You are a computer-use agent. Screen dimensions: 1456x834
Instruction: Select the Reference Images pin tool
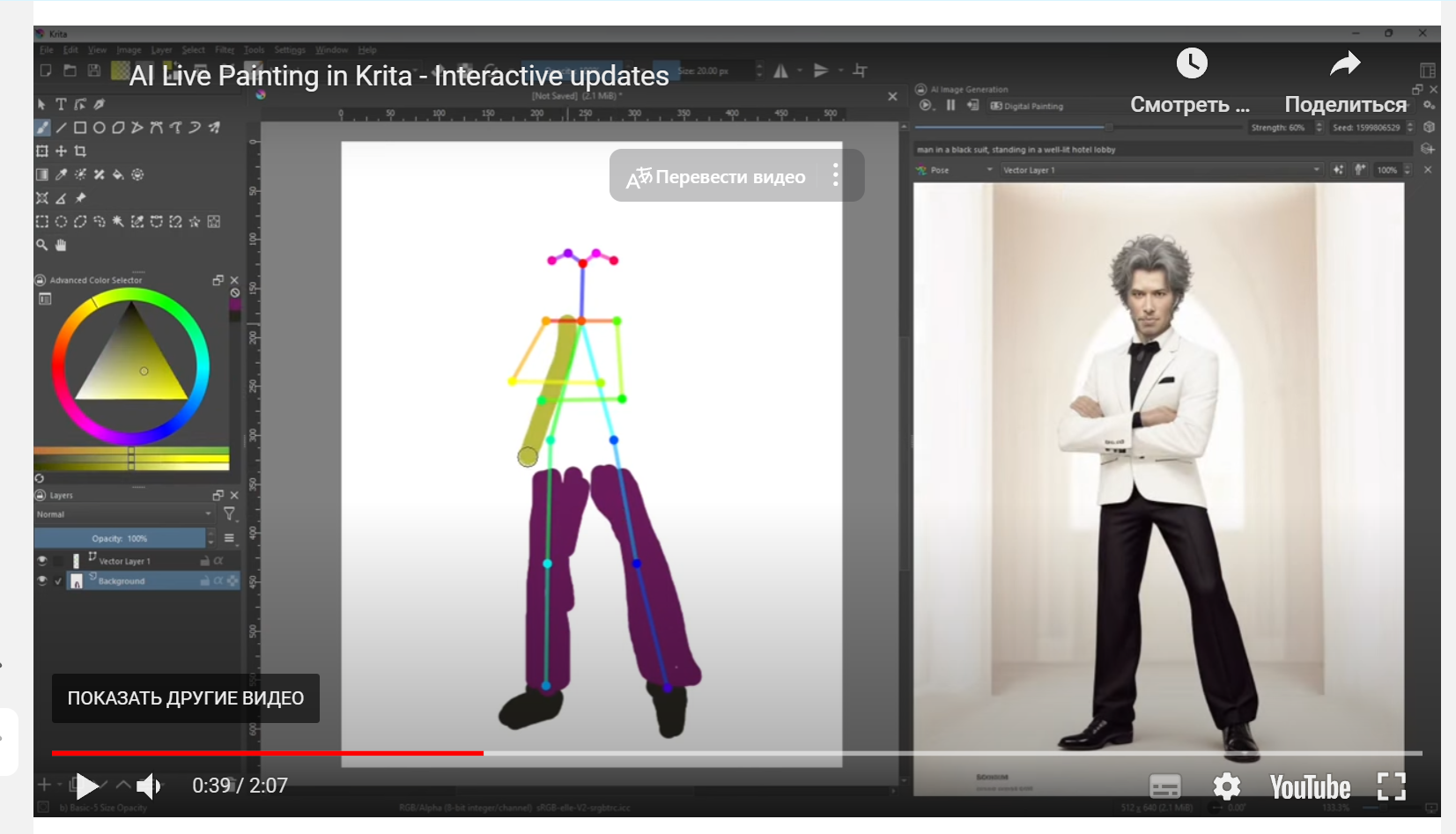(x=80, y=198)
